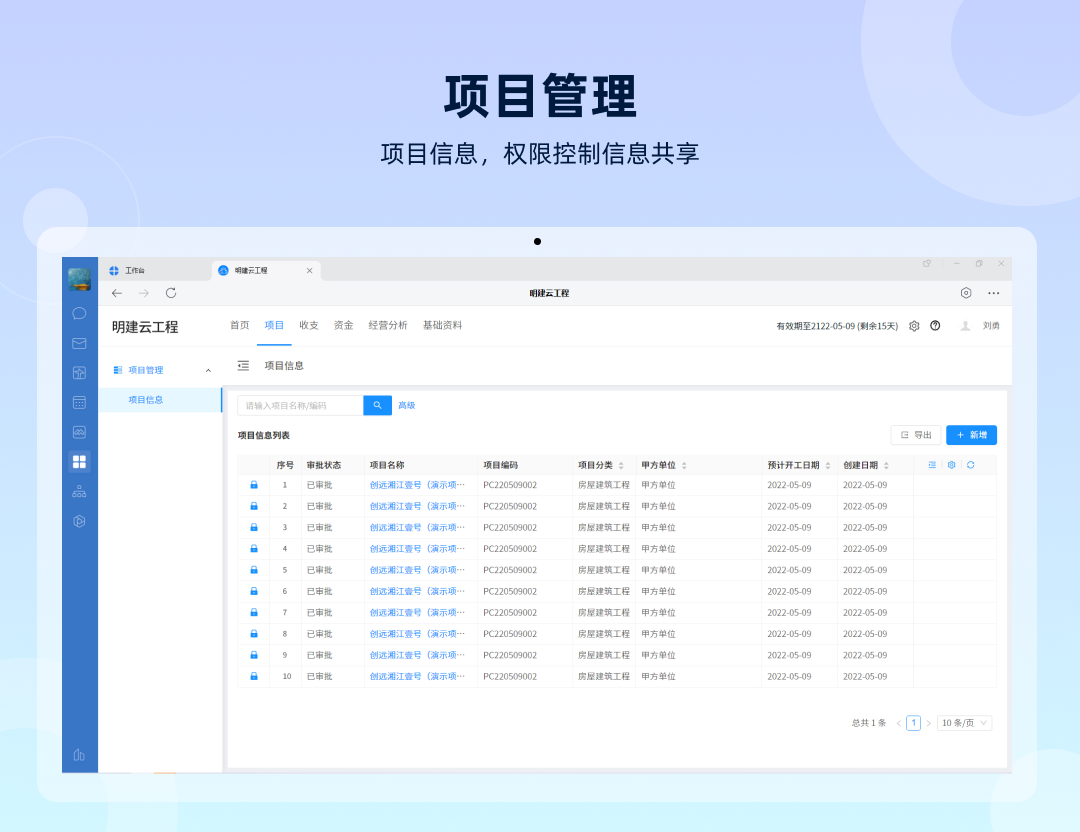Viewport: 1080px width, 832px height.
Task: Click PC220509002 code in row 2
Action: coord(510,506)
